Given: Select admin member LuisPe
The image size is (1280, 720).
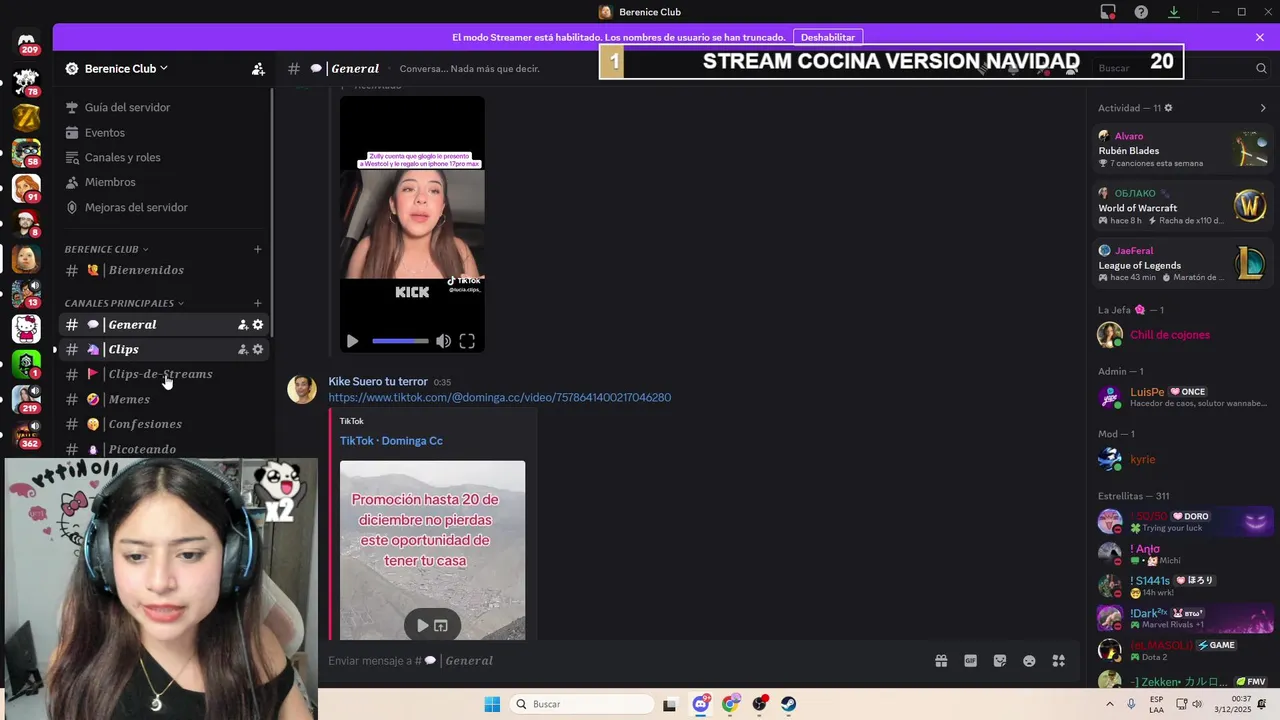Looking at the screenshot, I should tap(1183, 397).
